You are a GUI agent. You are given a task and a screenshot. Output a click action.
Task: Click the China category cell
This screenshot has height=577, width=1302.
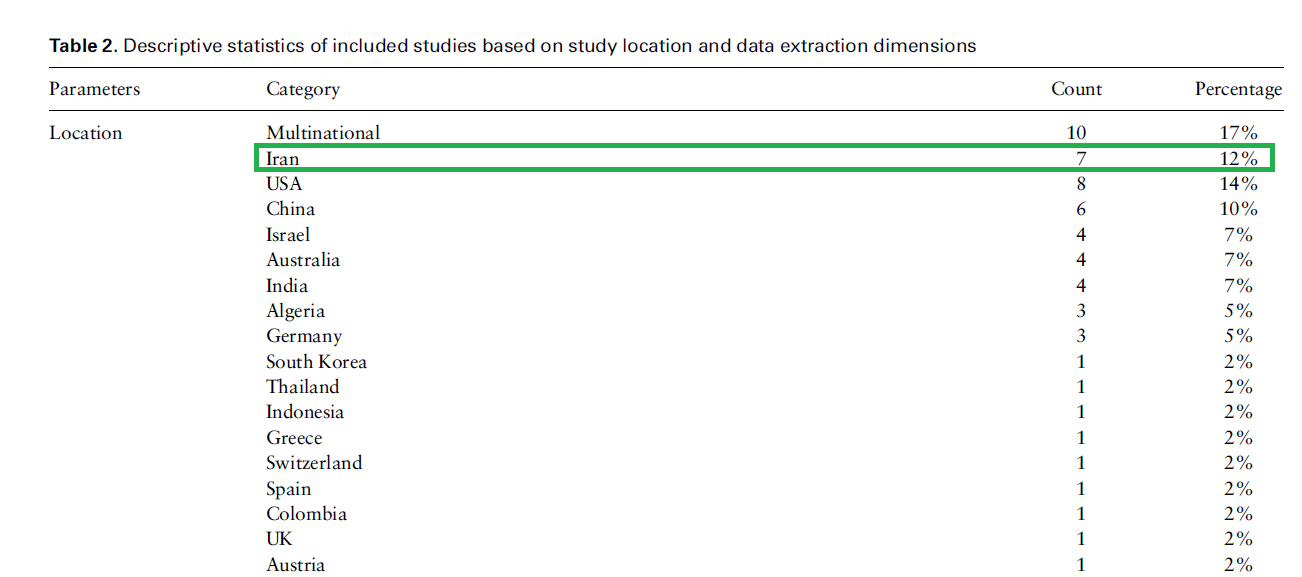(290, 209)
